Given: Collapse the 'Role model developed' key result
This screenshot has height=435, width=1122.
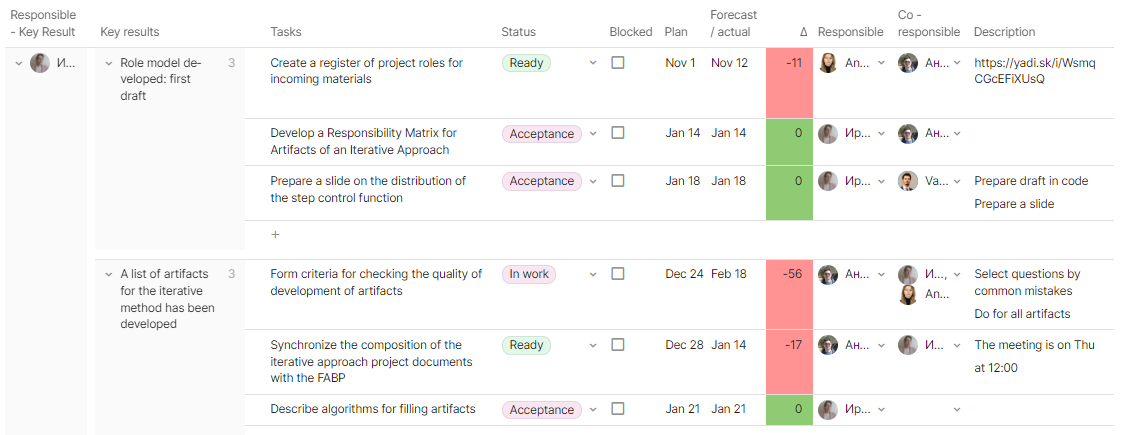Looking at the screenshot, I should pyautogui.click(x=109, y=63).
